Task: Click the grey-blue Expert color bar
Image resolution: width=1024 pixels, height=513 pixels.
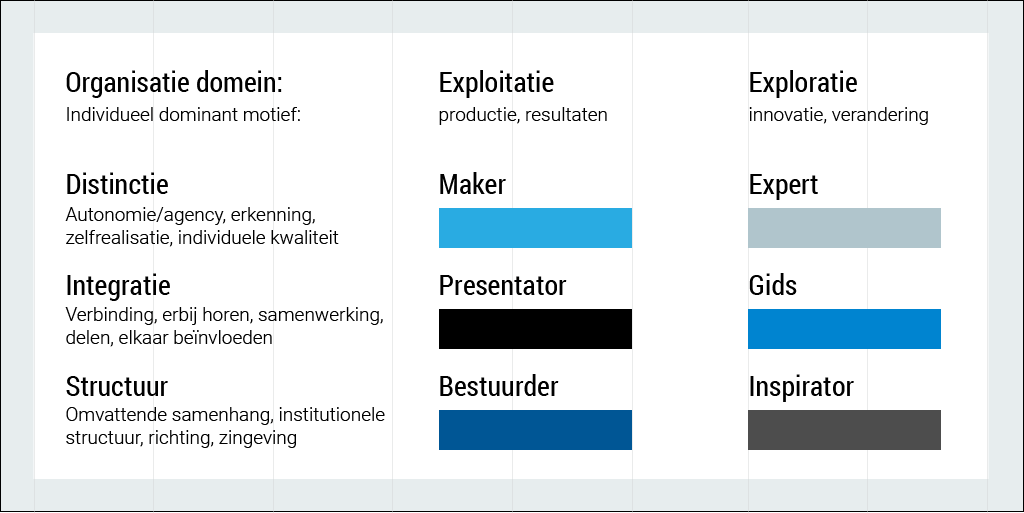Action: [844, 228]
